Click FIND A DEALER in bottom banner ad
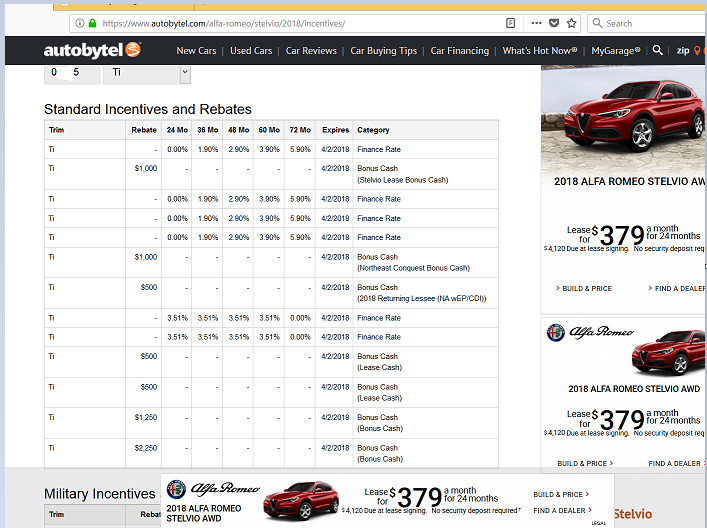Image resolution: width=707 pixels, height=528 pixels. pos(562,510)
